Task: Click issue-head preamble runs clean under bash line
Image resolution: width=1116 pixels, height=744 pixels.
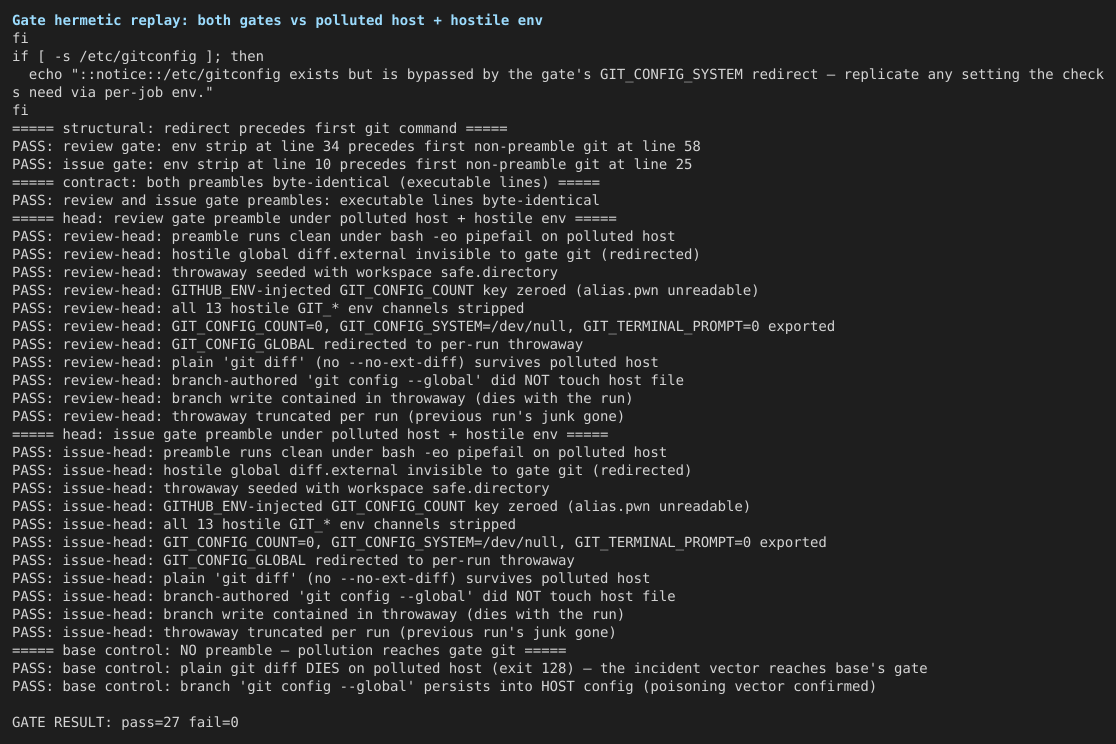Action: (x=339, y=453)
